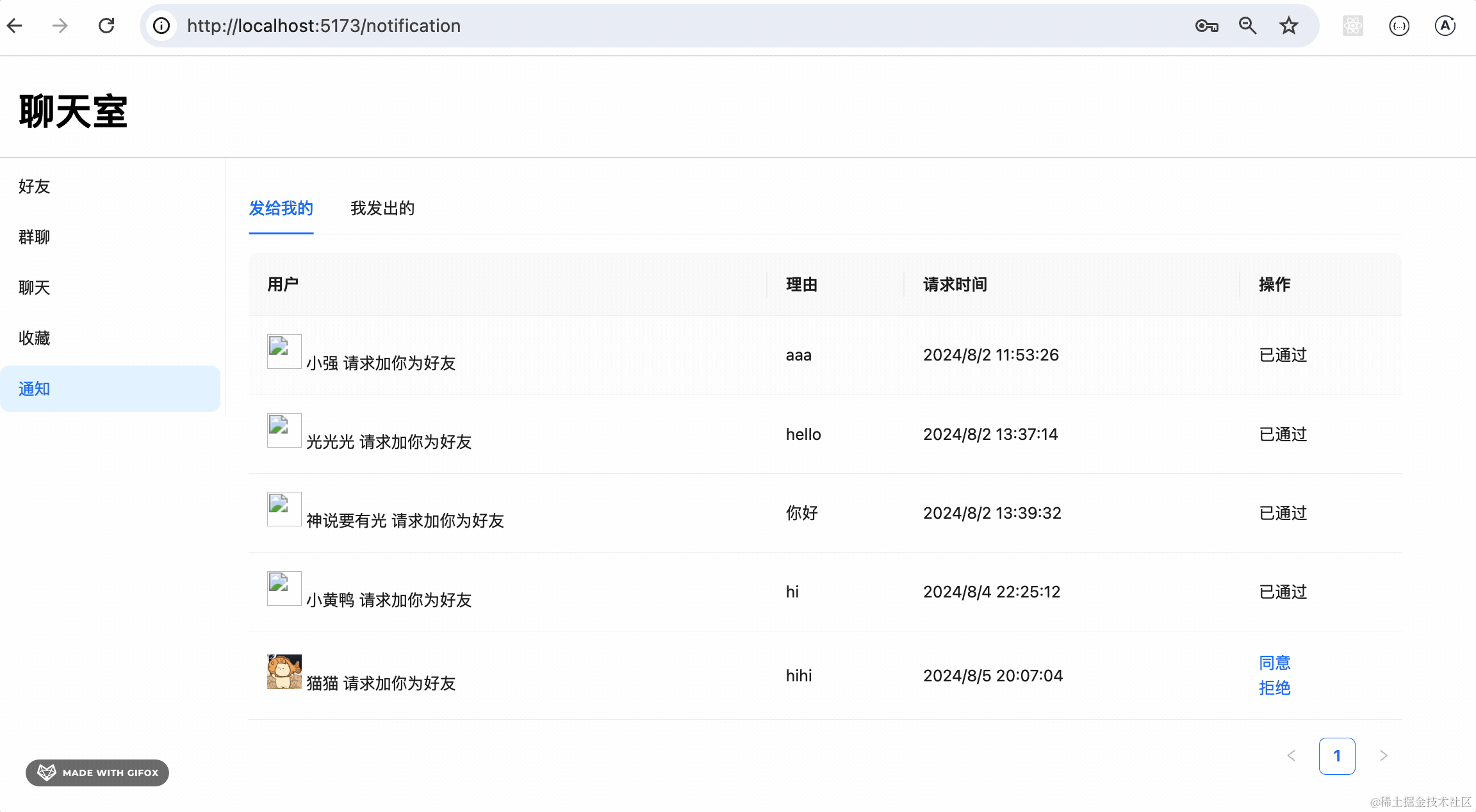Click 同意 for 猫猫's friend request
Screen dimensions: 1476x812
point(1274,663)
